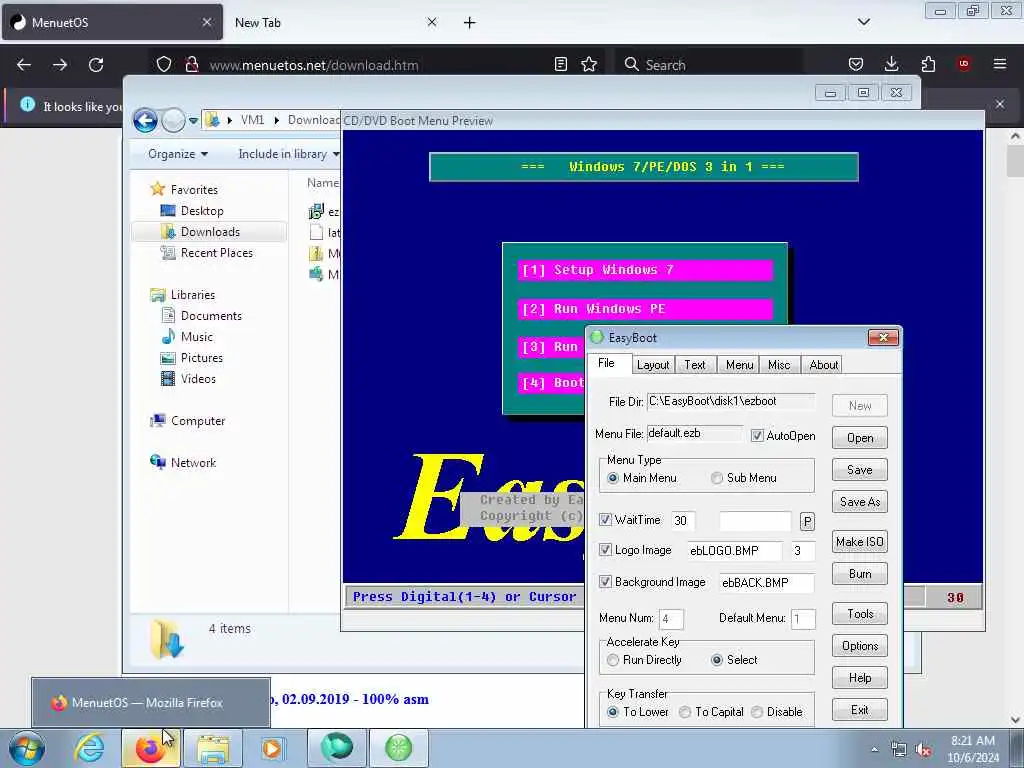This screenshot has width=1024, height=768.
Task: Click Make ISO button
Action: click(859, 541)
